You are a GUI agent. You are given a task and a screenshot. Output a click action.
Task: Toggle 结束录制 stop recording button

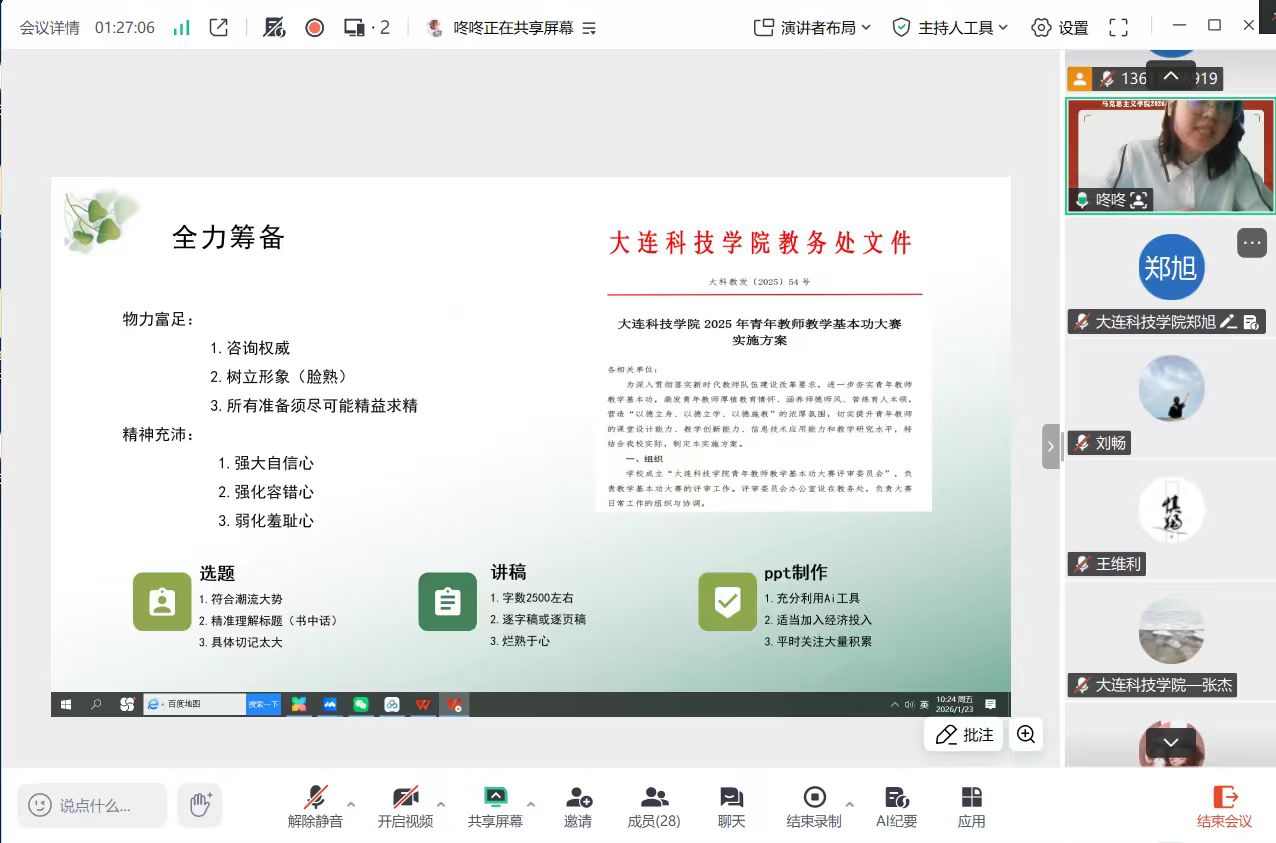click(x=814, y=806)
